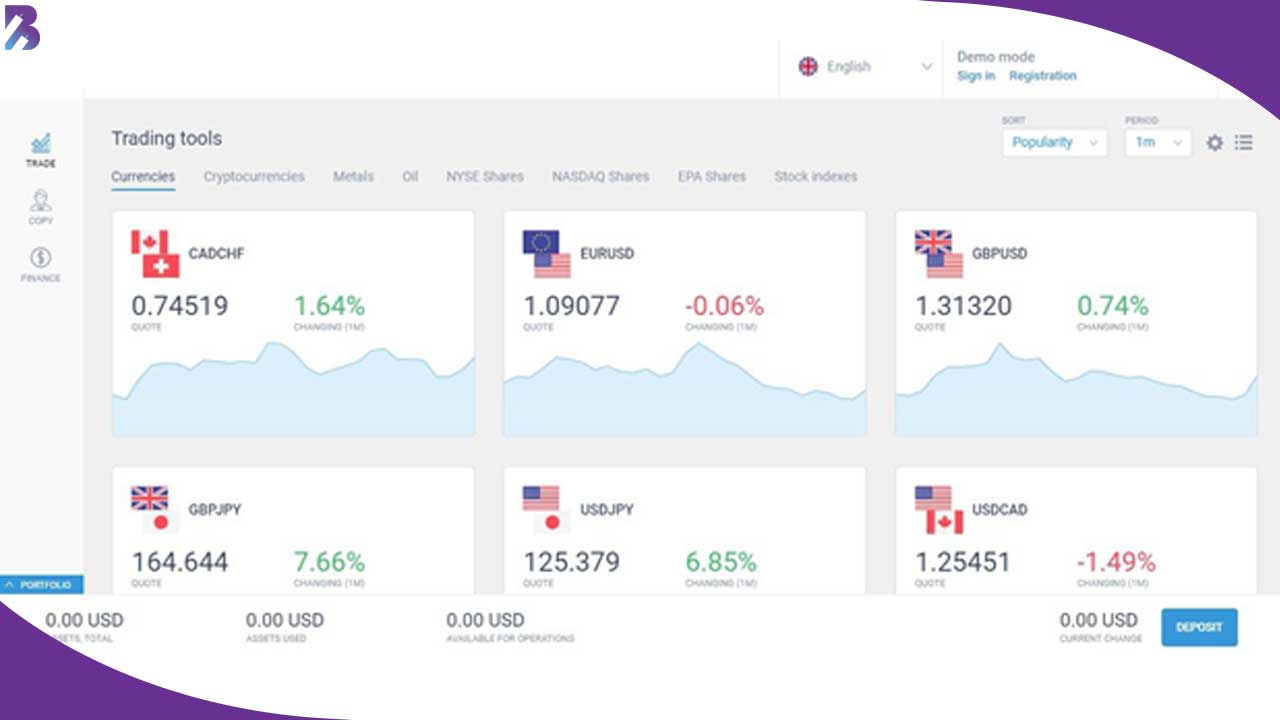Image resolution: width=1280 pixels, height=720 pixels.
Task: Switch to list view icon
Action: point(1244,143)
